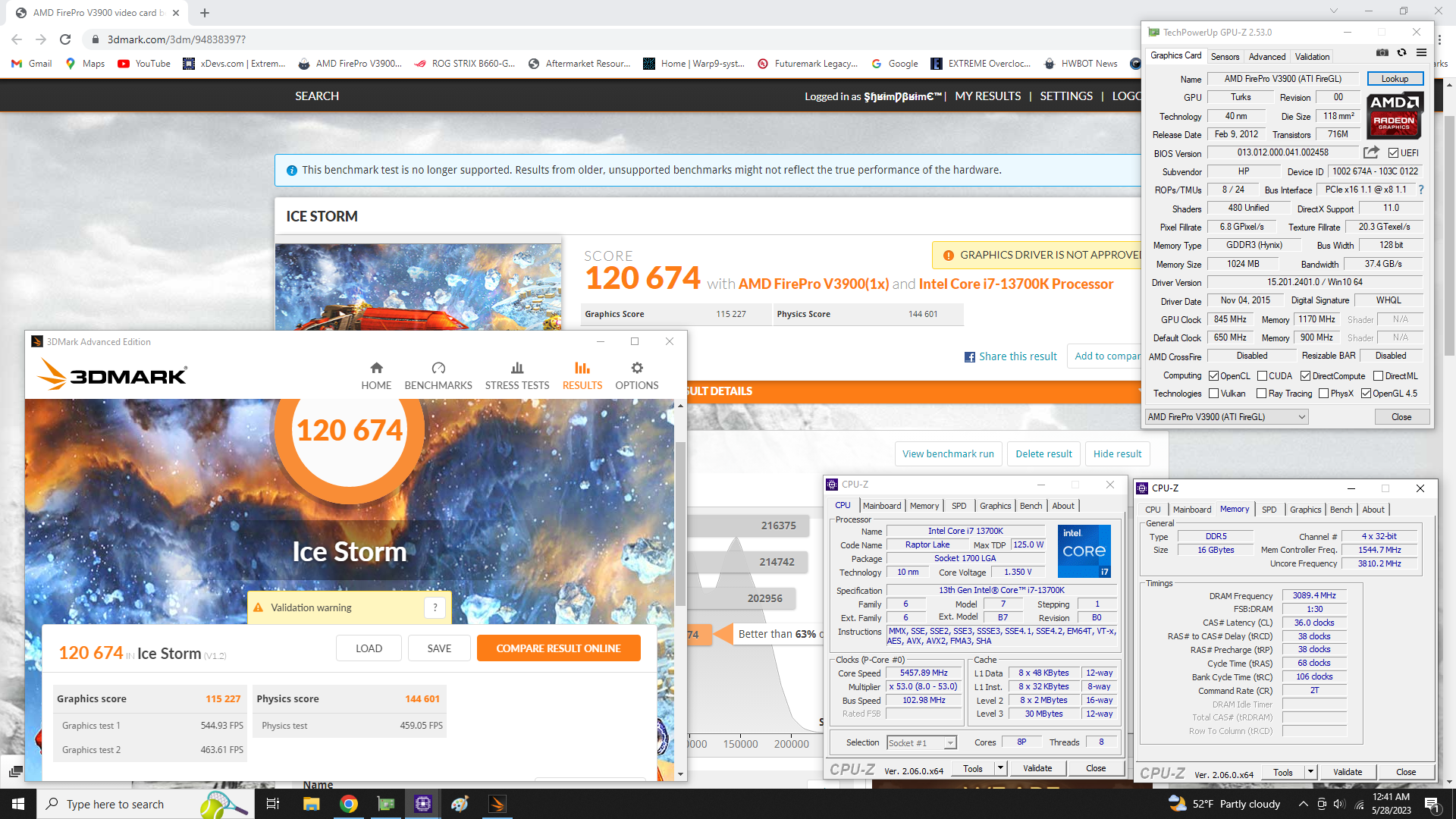Click the LOAD button in 3DMark

point(369,648)
